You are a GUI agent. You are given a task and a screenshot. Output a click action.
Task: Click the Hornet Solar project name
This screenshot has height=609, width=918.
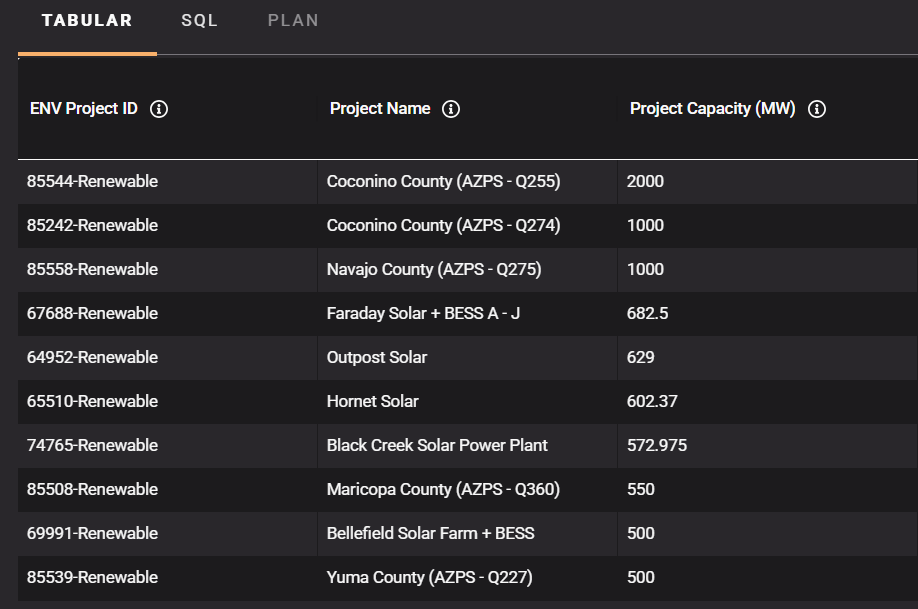pyautogui.click(x=372, y=402)
